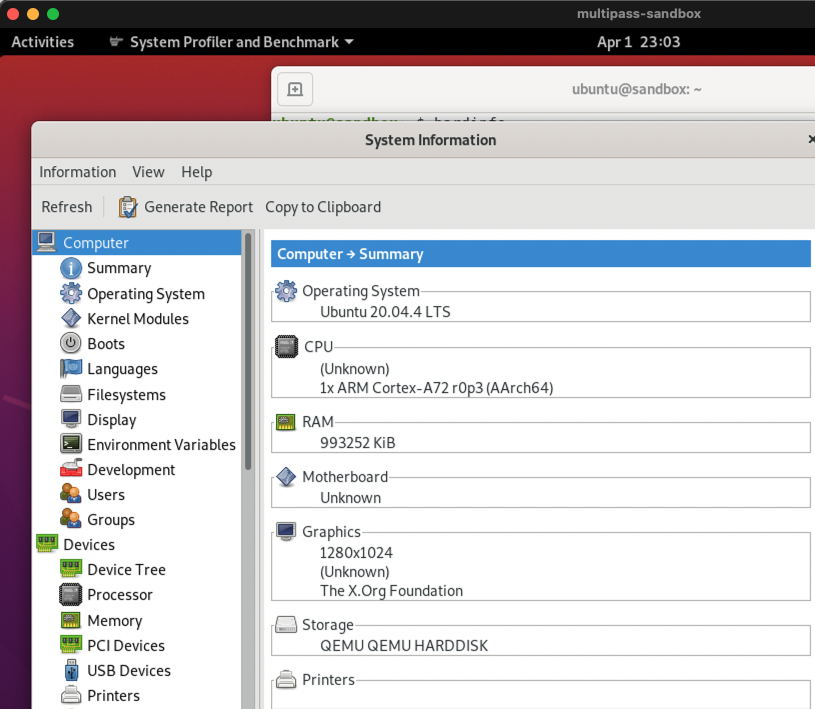Click the macOS yellow minimize button
This screenshot has width=815, height=709.
point(33,14)
